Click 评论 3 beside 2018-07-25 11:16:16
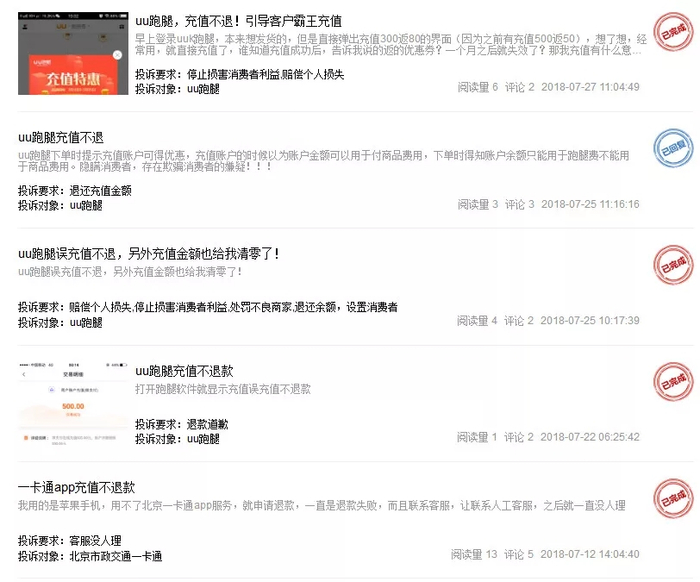This screenshot has width=700, height=582. [520, 204]
